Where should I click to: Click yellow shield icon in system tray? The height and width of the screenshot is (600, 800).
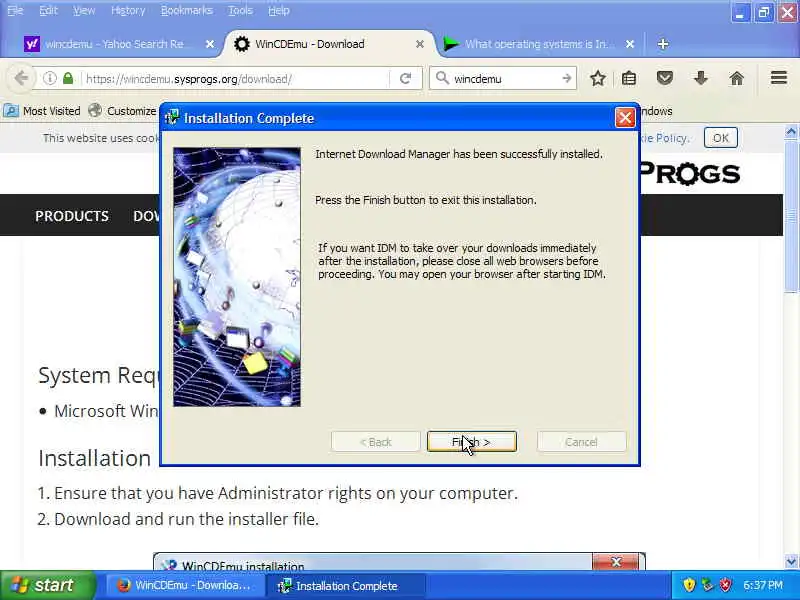click(689, 585)
